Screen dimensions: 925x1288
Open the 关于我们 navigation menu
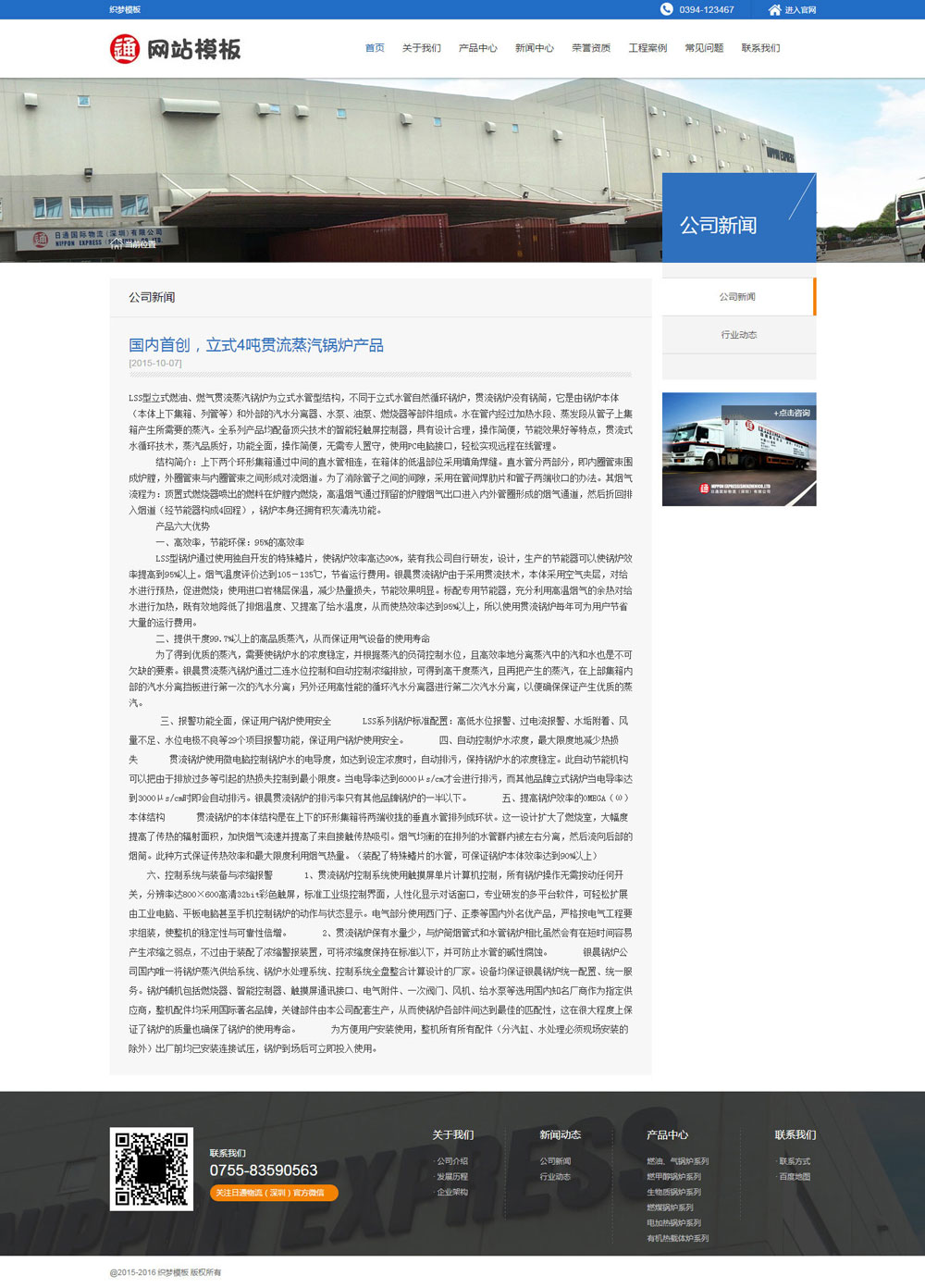click(x=421, y=47)
